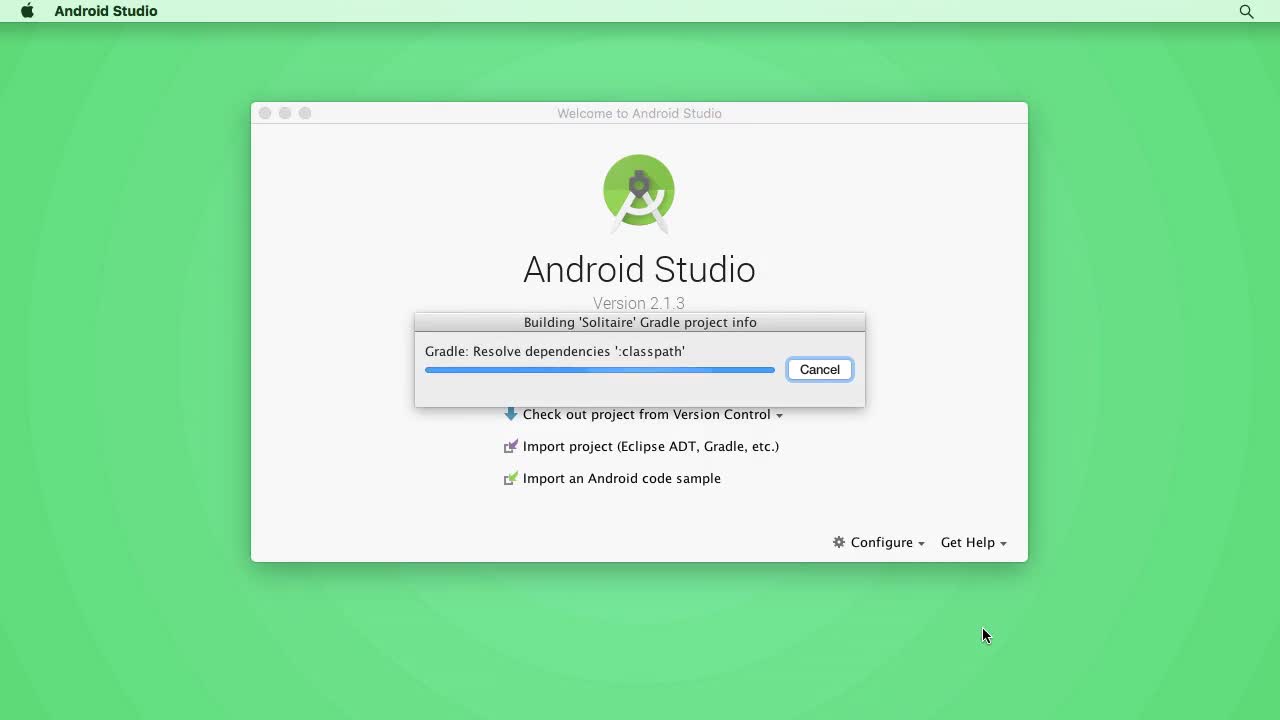This screenshot has height=720, width=1280.
Task: Click the Welcome to Android Studio title bar
Action: (x=639, y=113)
